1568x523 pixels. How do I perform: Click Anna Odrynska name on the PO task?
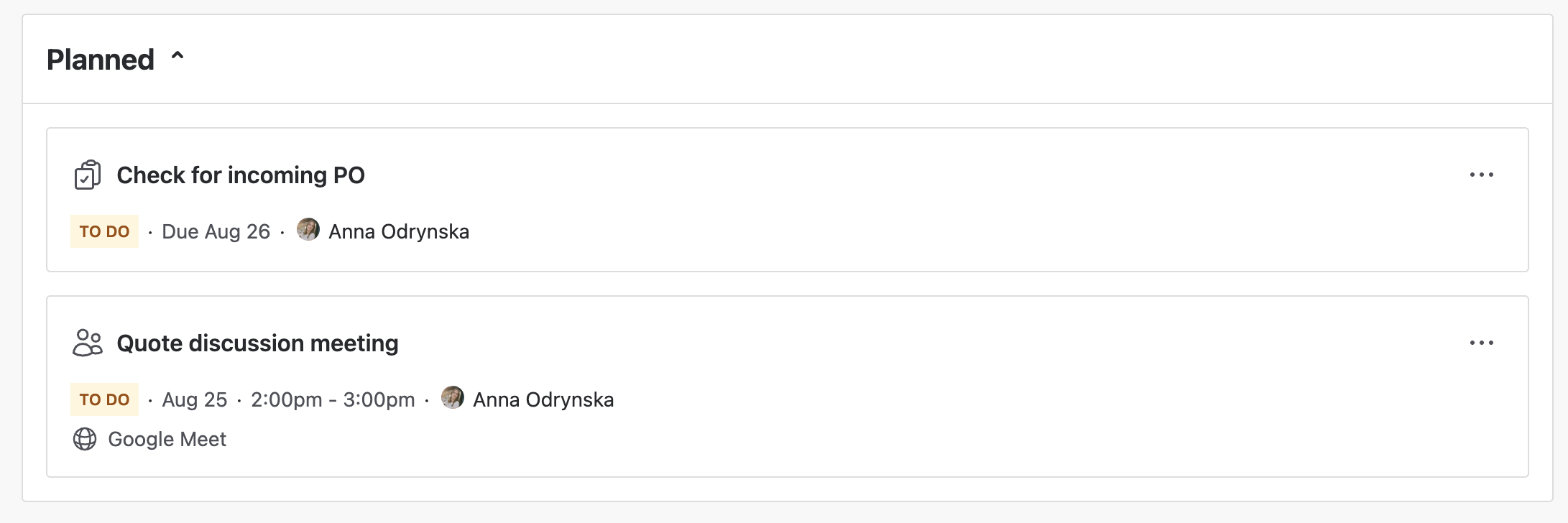[x=399, y=231]
